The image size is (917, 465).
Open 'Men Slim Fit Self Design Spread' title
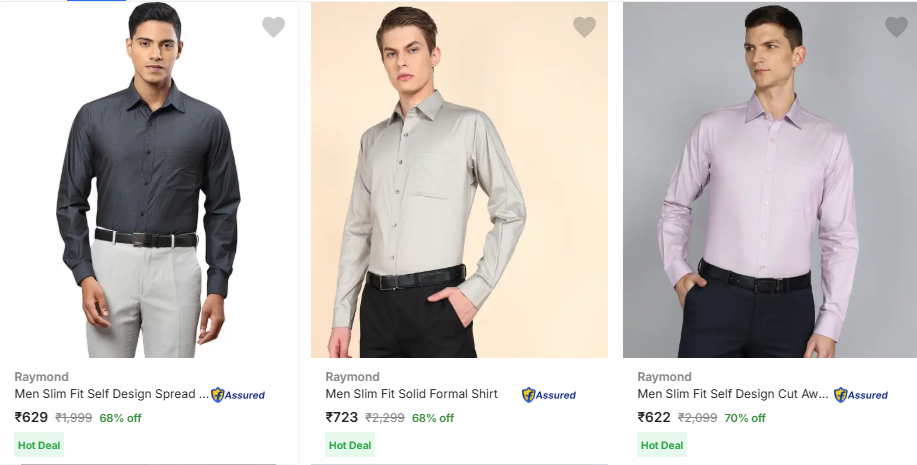pyautogui.click(x=111, y=394)
